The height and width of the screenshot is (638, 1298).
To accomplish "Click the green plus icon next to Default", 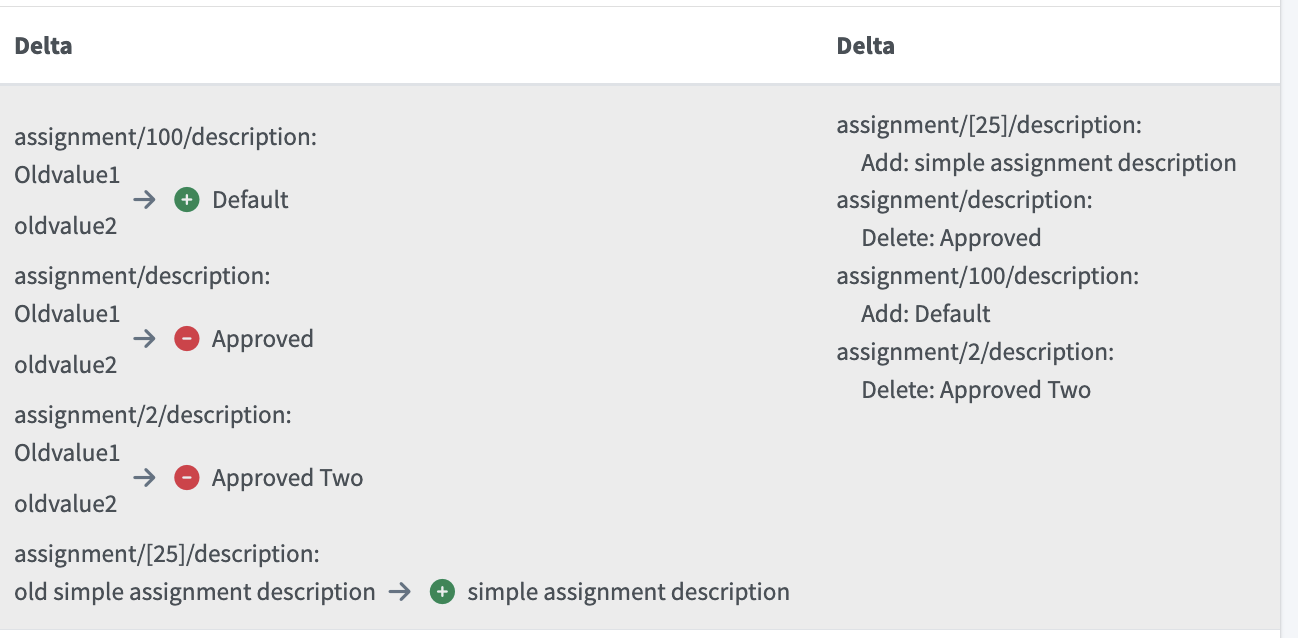I will [x=187, y=199].
